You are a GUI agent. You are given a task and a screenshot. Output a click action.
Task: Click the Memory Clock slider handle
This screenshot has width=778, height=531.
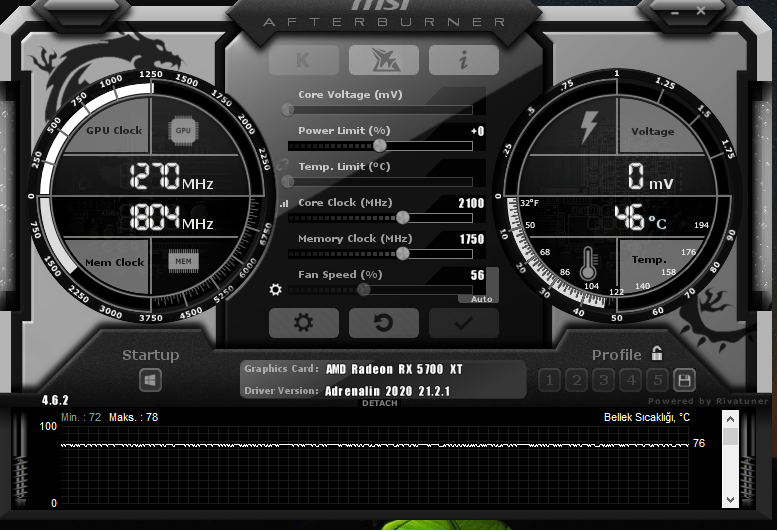403,254
